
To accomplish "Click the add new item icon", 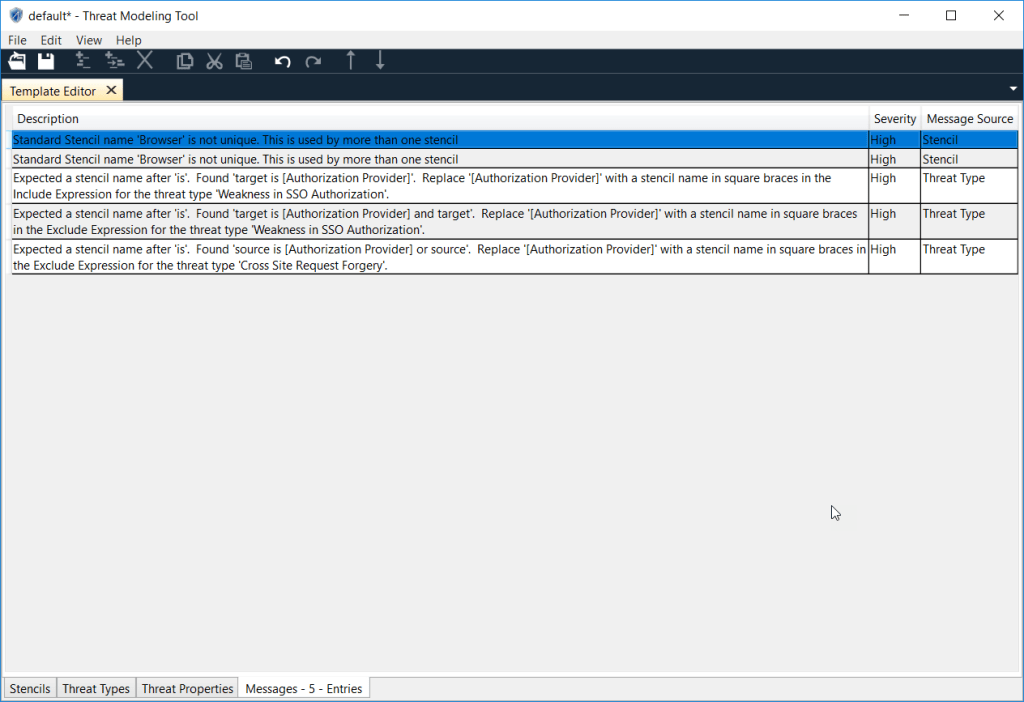I will (83, 60).
